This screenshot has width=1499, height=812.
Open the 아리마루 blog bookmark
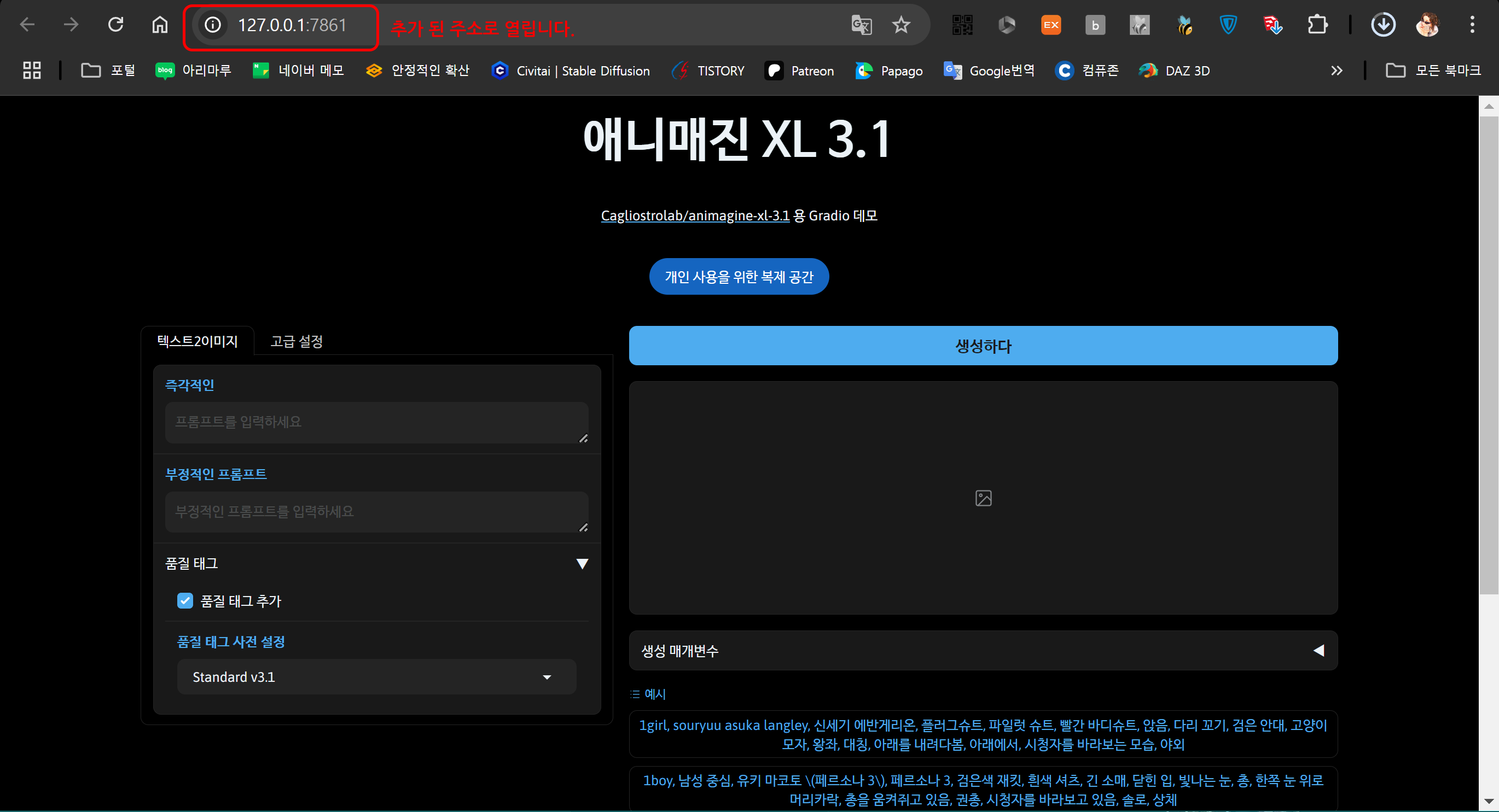pyautogui.click(x=193, y=71)
